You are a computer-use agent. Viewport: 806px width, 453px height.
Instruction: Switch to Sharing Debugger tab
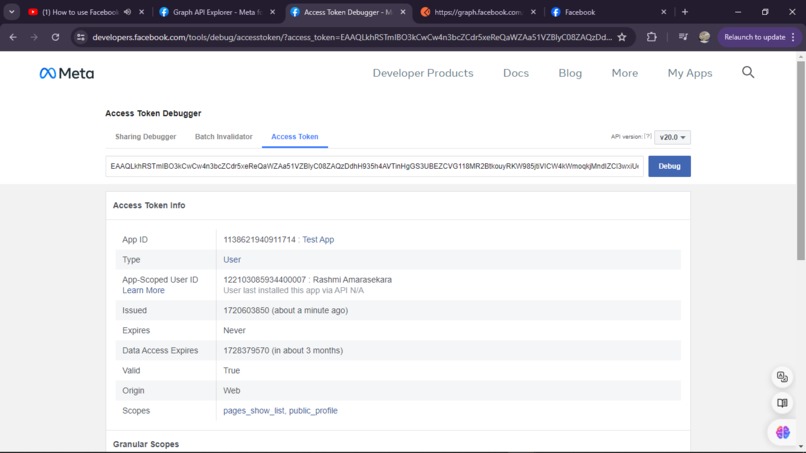[145, 137]
